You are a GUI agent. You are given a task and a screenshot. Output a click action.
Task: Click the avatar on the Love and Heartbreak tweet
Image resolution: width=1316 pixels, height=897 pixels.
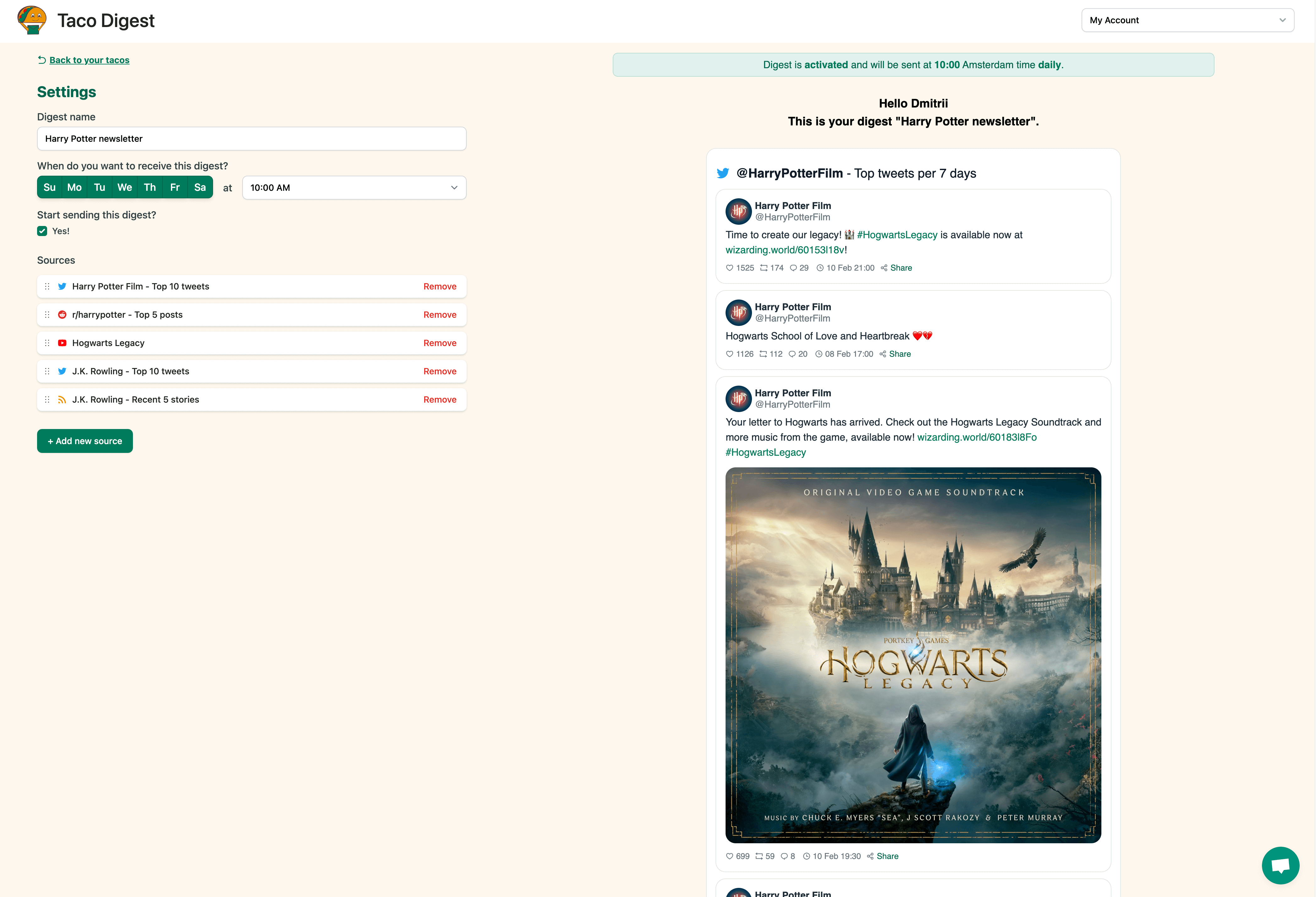738,313
